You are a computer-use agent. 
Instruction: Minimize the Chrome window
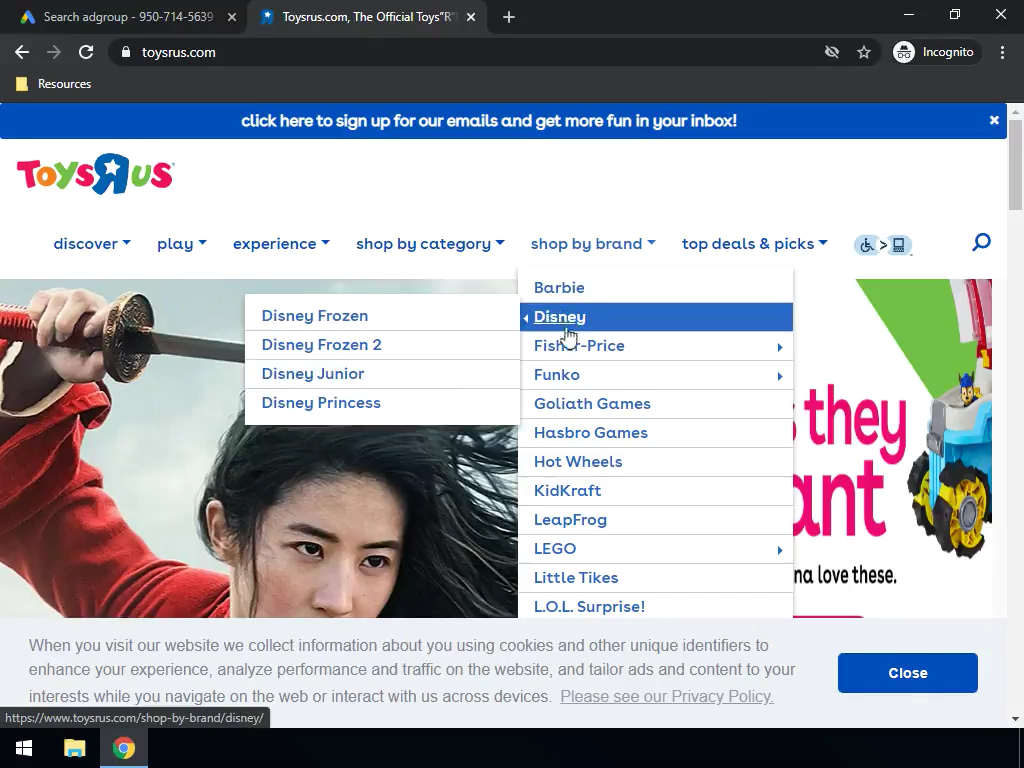908,14
